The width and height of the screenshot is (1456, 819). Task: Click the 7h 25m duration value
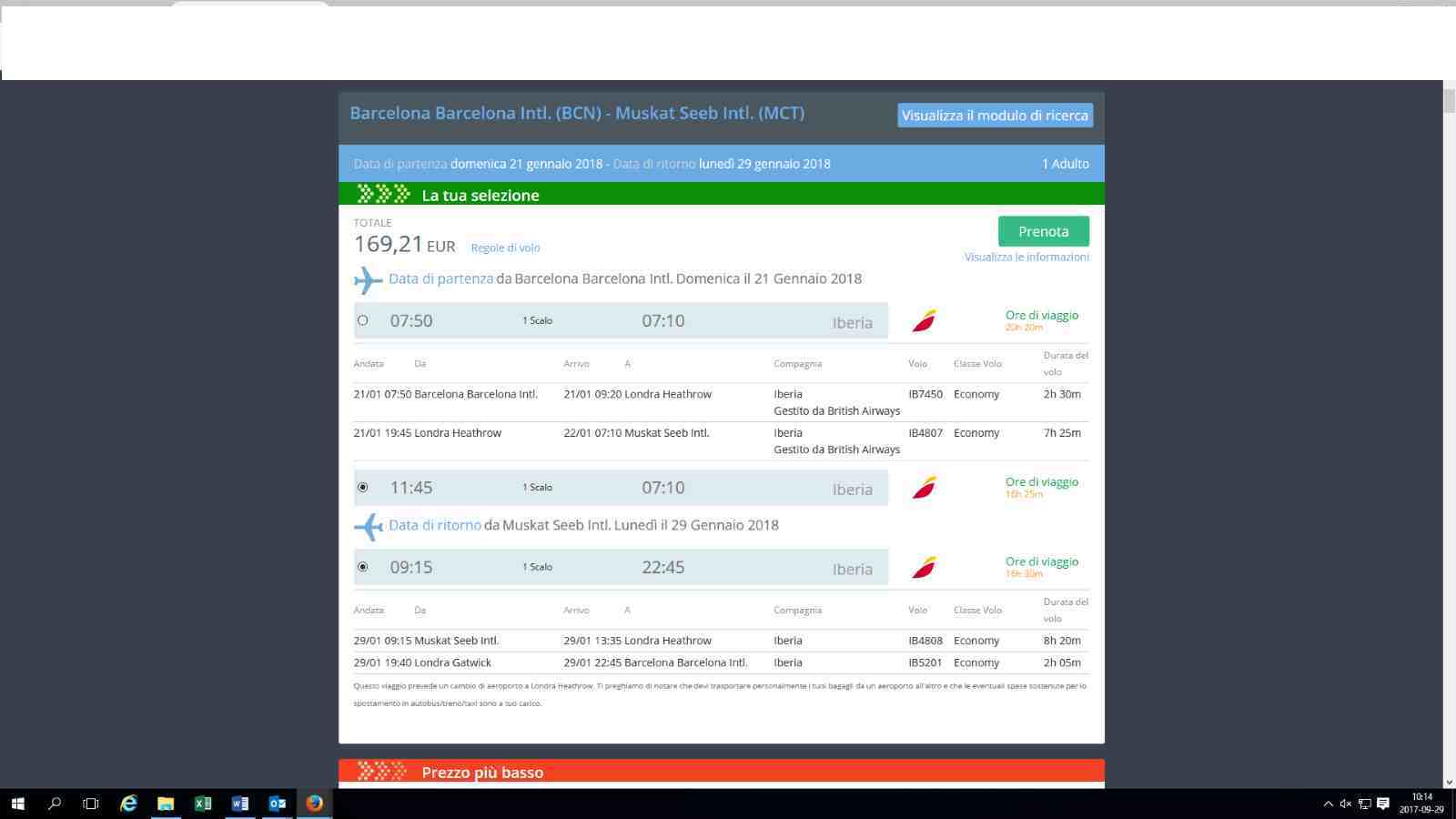1062,433
